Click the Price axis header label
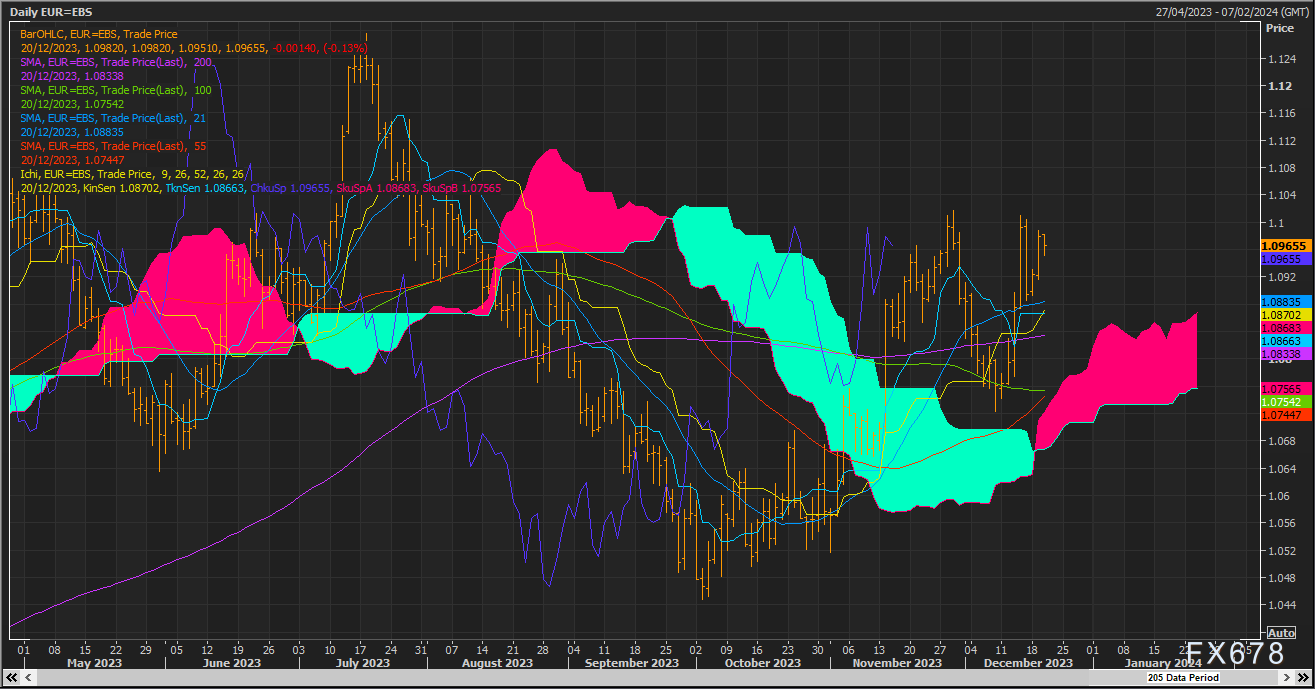This screenshot has height=689, width=1315. (1279, 28)
